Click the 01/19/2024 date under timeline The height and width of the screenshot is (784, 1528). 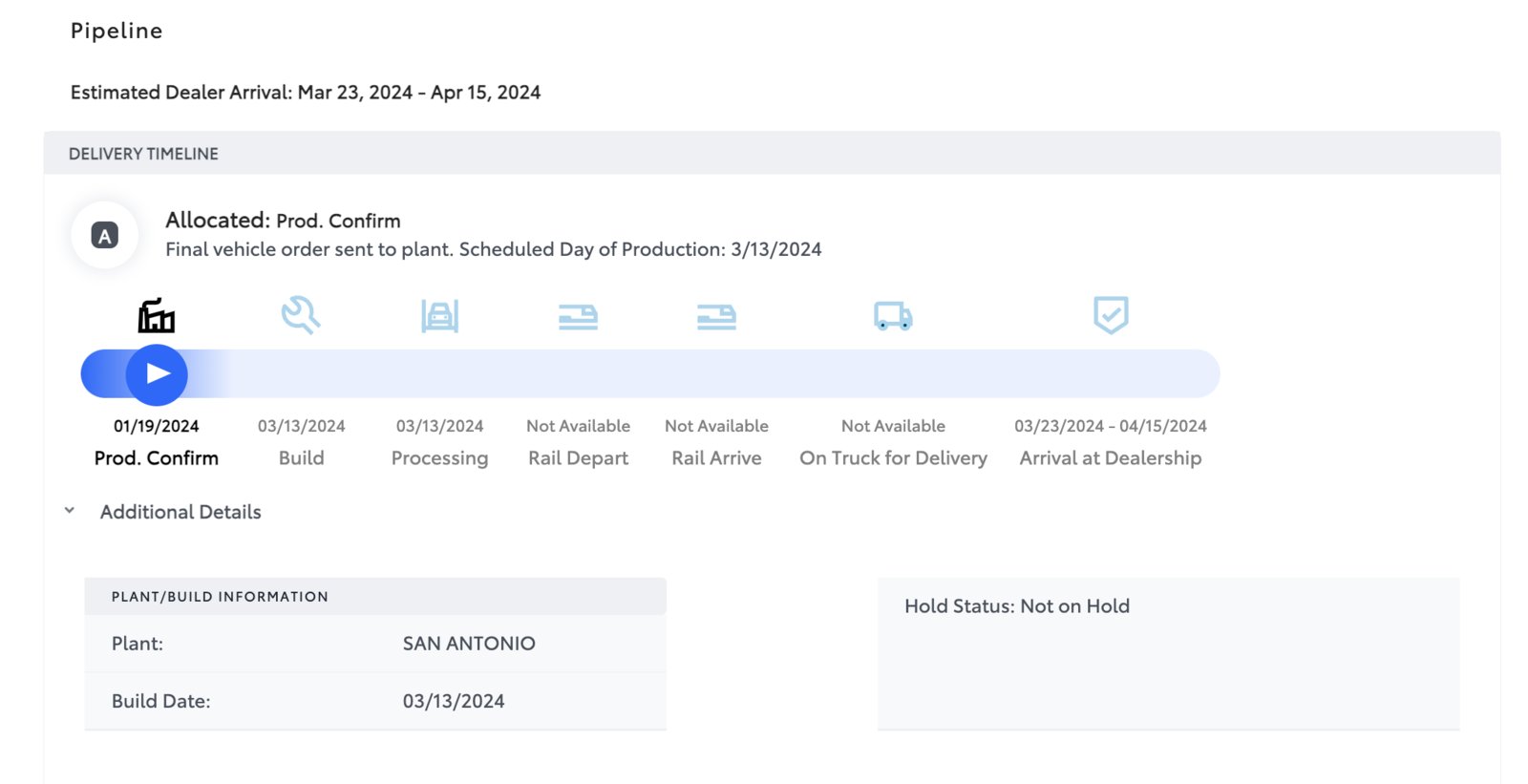(x=157, y=426)
